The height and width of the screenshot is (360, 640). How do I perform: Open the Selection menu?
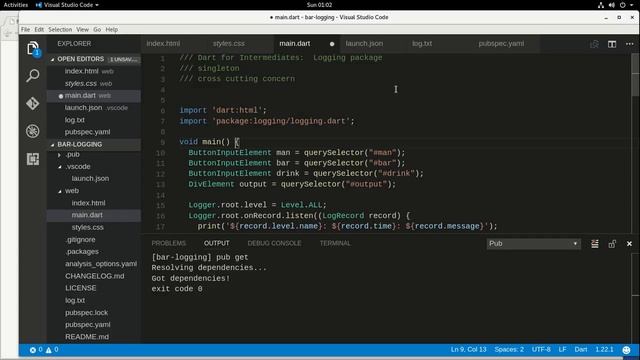click(60, 29)
